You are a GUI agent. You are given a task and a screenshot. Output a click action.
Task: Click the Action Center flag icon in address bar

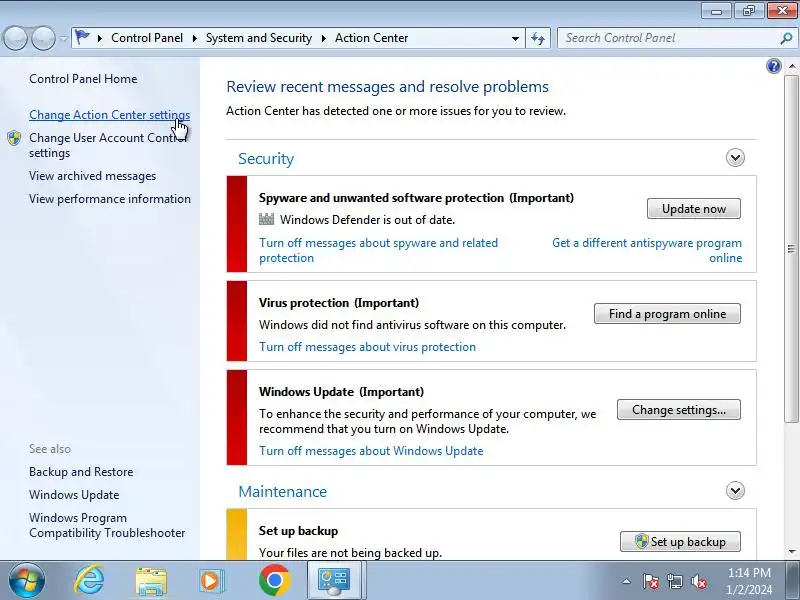pyautogui.click(x=82, y=37)
